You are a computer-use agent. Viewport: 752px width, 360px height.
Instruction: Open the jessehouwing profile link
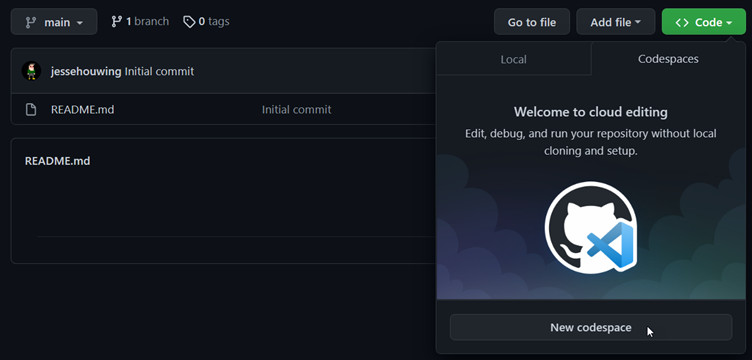pyautogui.click(x=86, y=71)
